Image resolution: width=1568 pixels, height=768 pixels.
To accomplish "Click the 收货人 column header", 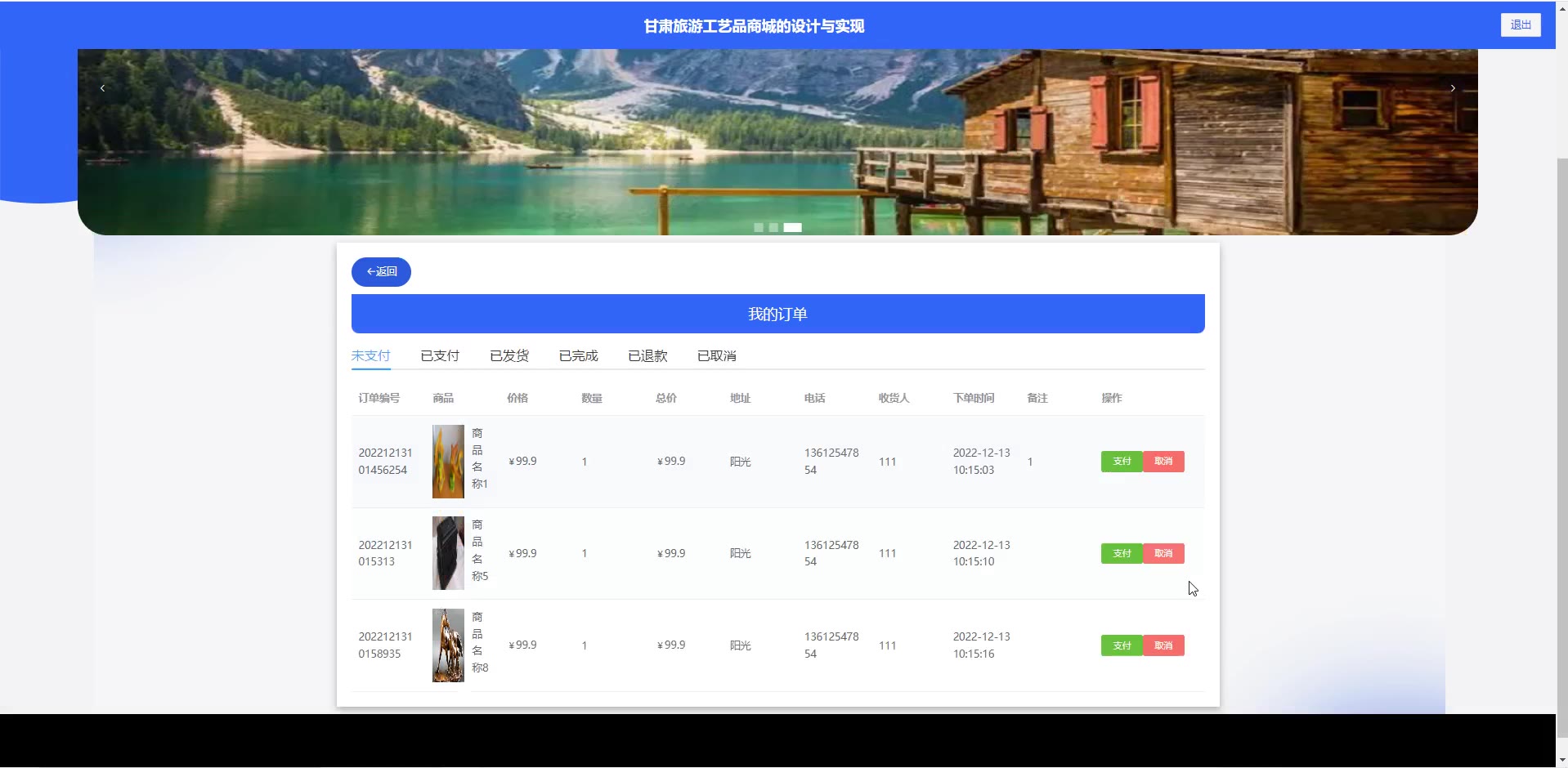I will point(894,399).
